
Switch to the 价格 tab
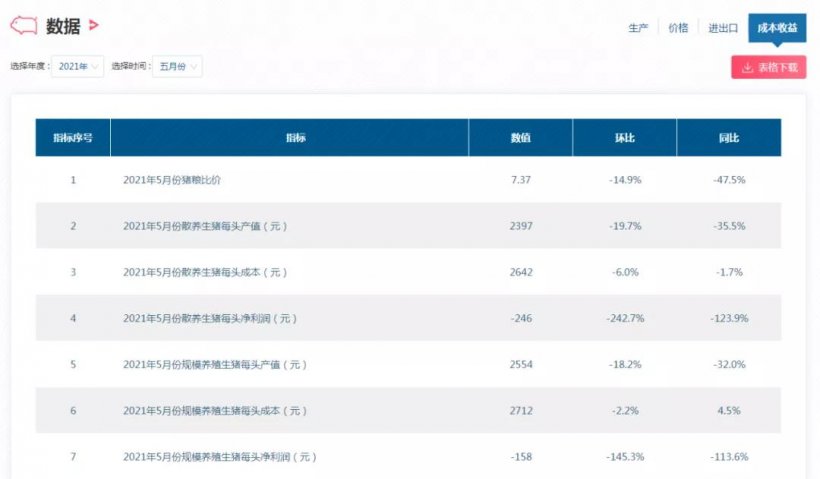[x=678, y=28]
